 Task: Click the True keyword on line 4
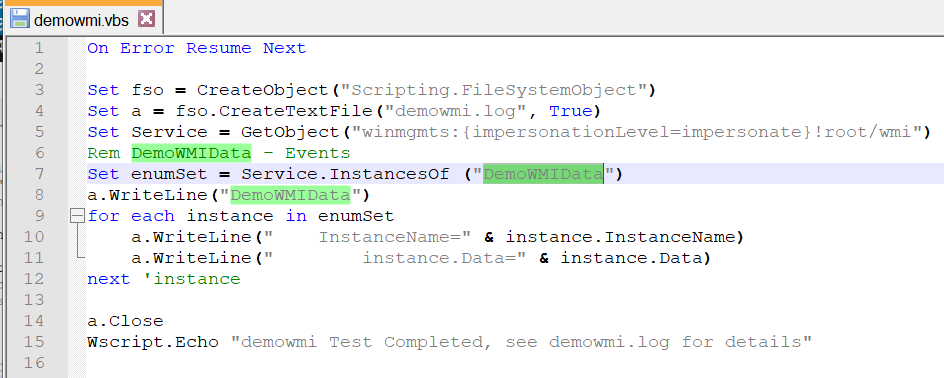click(x=571, y=111)
